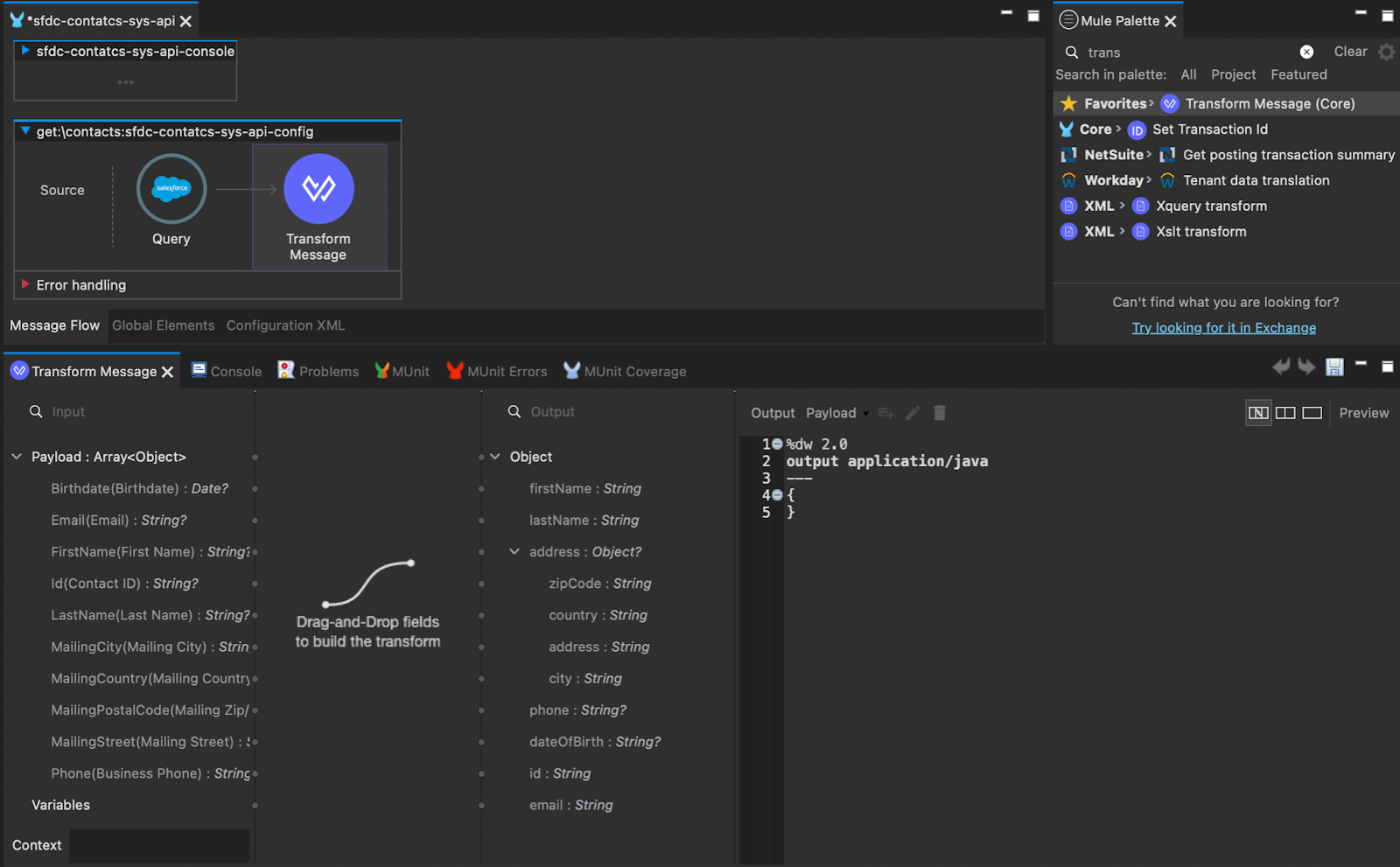Viewport: 1400px width, 867px height.
Task: Switch to source-only view layout
Action: pyautogui.click(x=1312, y=413)
